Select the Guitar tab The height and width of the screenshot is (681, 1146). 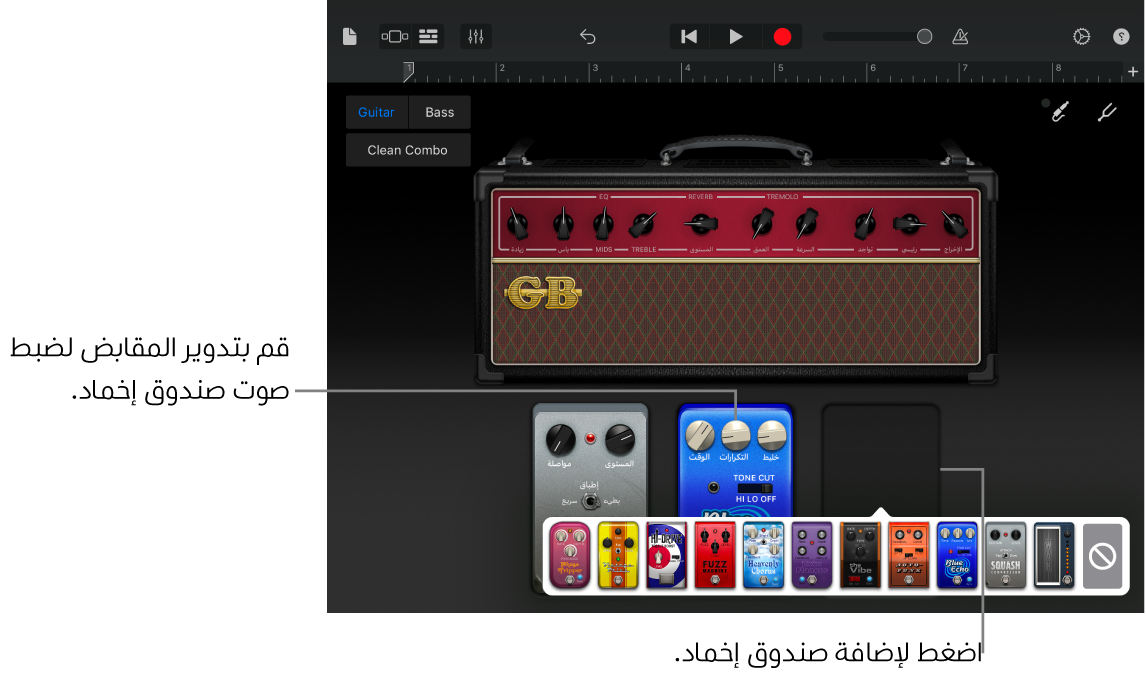coord(376,113)
